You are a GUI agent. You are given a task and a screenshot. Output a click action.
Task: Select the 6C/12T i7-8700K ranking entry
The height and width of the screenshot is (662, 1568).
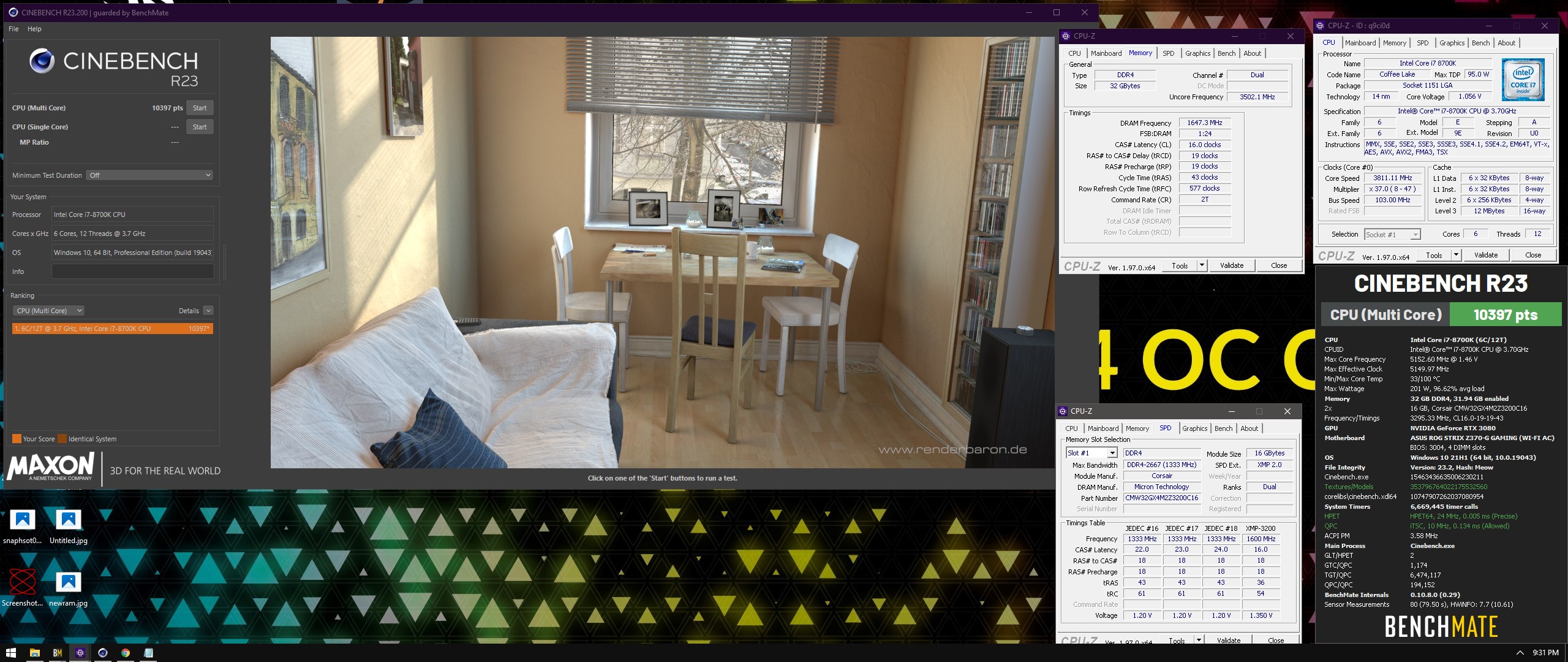click(x=113, y=329)
